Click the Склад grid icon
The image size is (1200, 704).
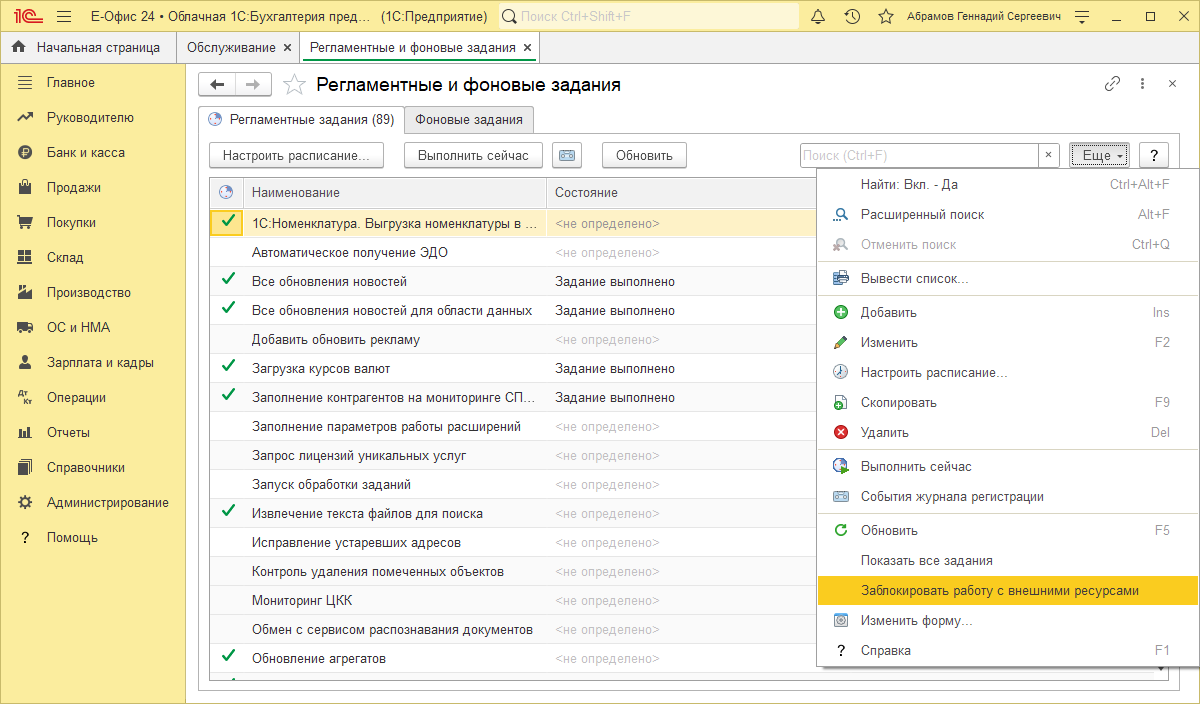click(x=26, y=258)
